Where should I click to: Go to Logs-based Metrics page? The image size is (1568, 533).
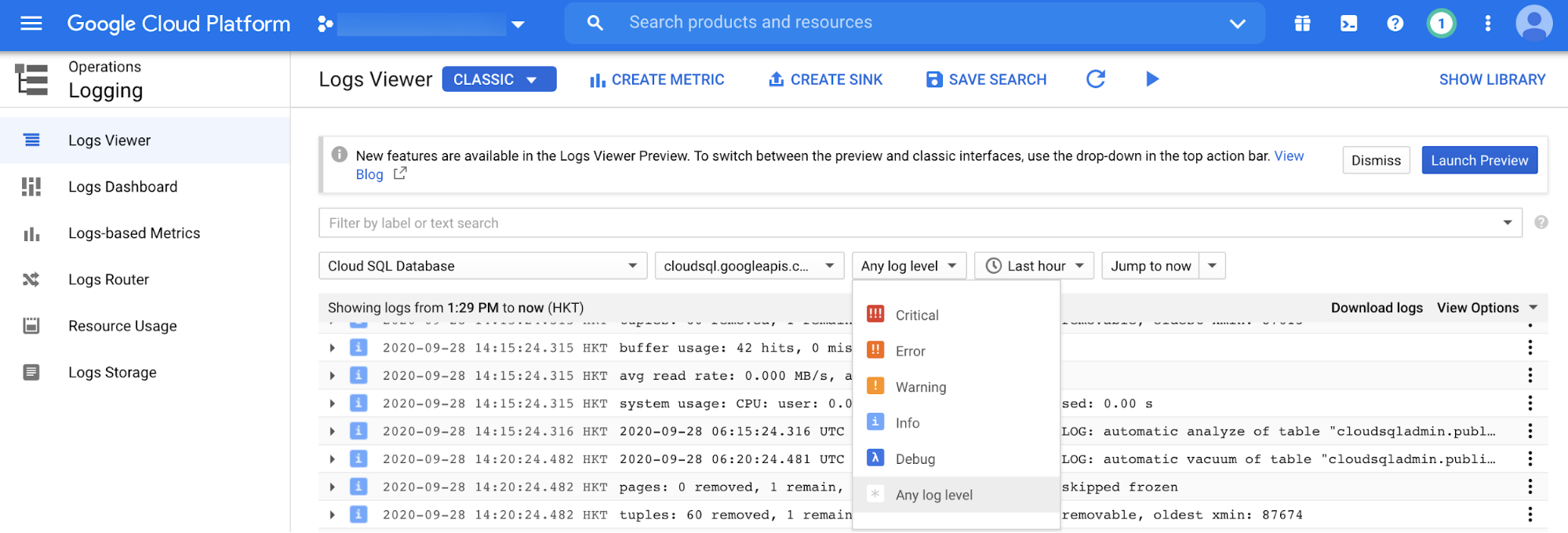click(x=133, y=233)
